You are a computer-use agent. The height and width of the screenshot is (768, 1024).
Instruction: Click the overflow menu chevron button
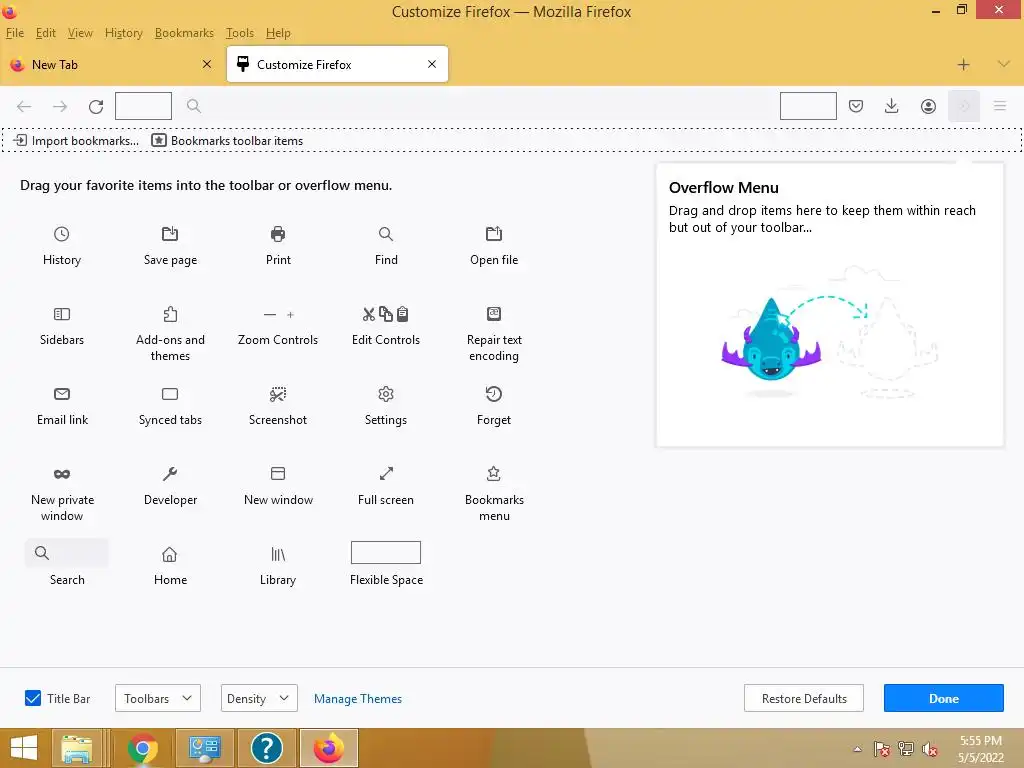964,106
